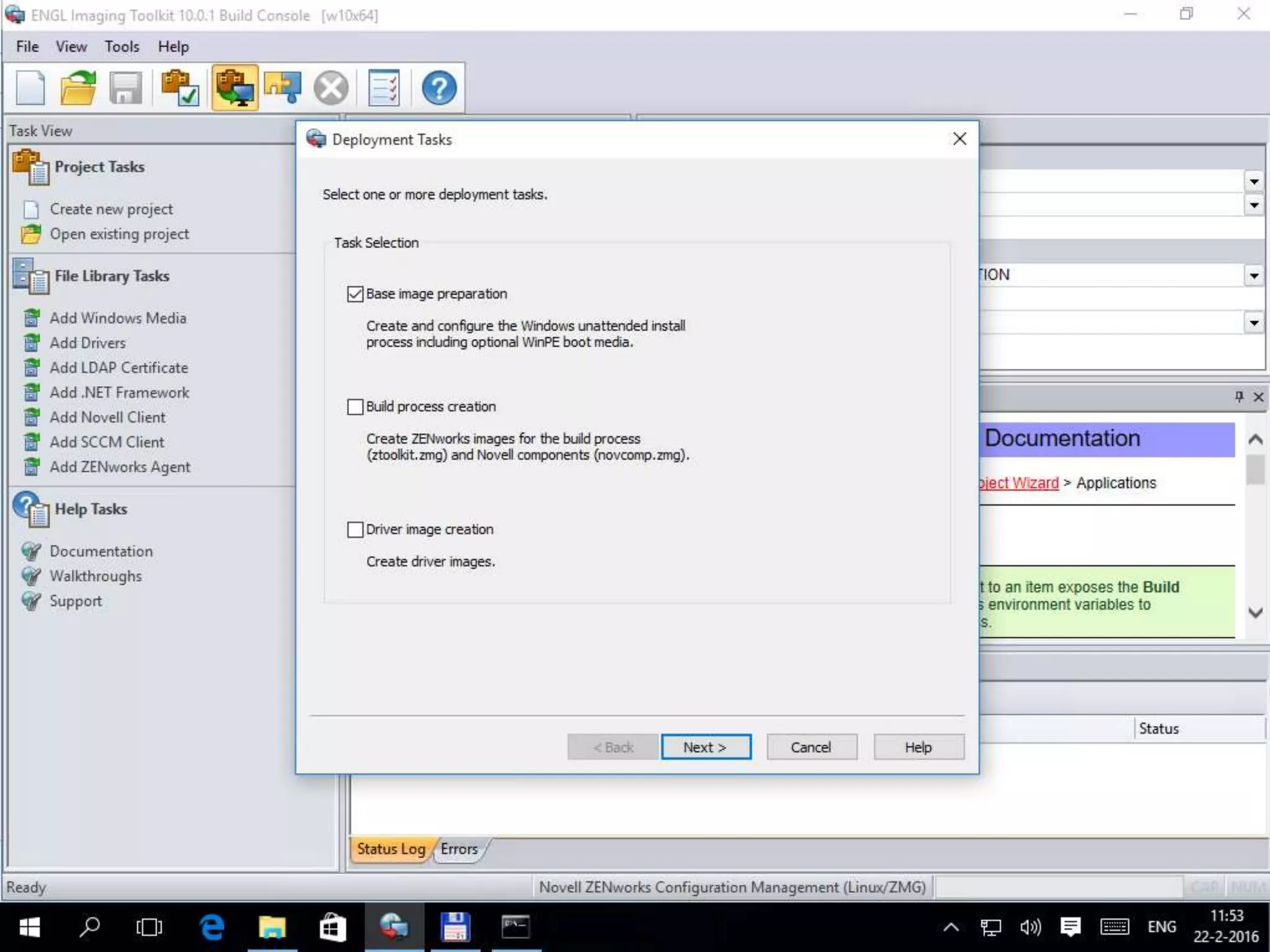Click the icon beside Add Novell Client
The image size is (1270, 952).
tap(32, 417)
